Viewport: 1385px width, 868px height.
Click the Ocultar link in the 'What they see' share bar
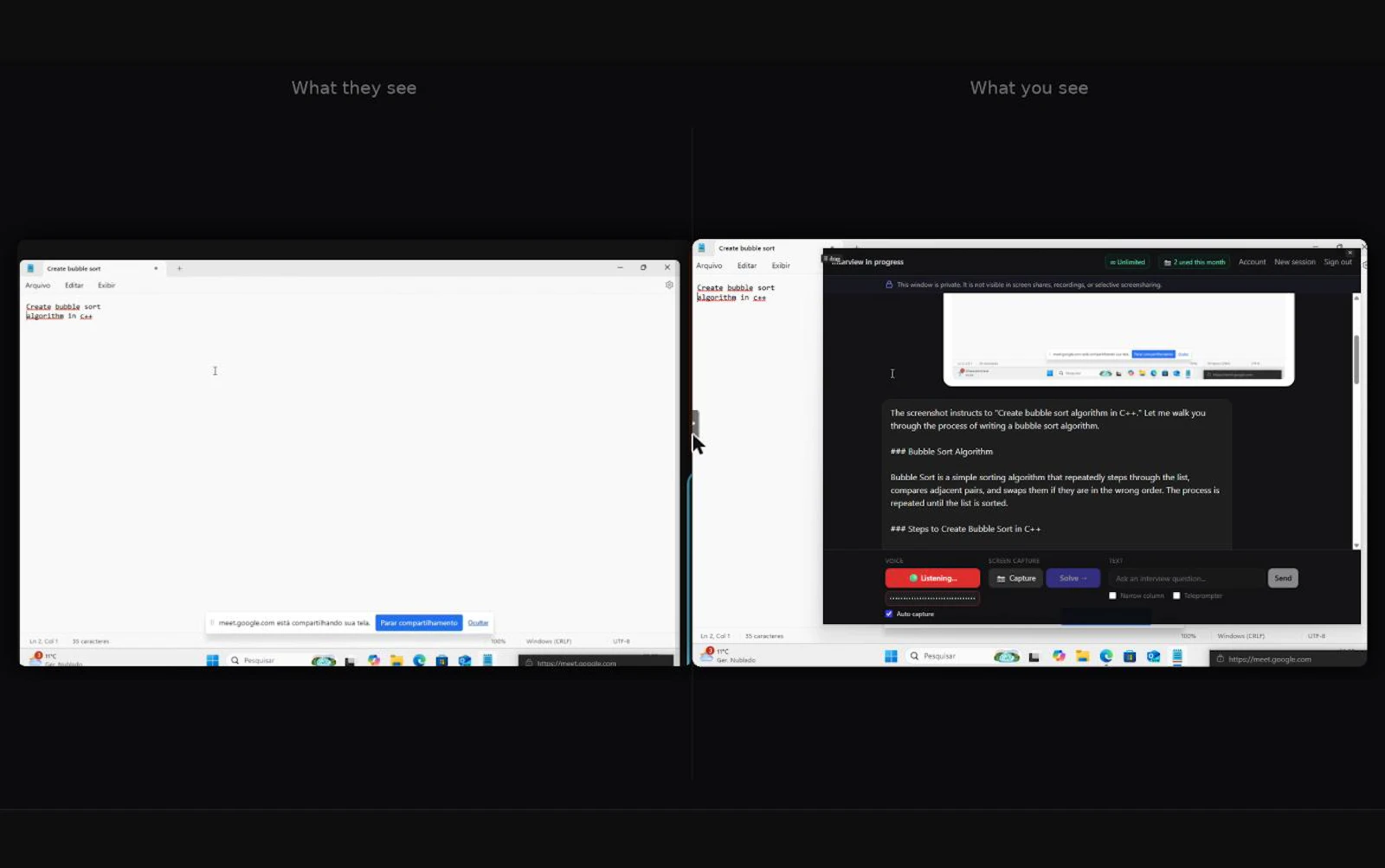478,623
